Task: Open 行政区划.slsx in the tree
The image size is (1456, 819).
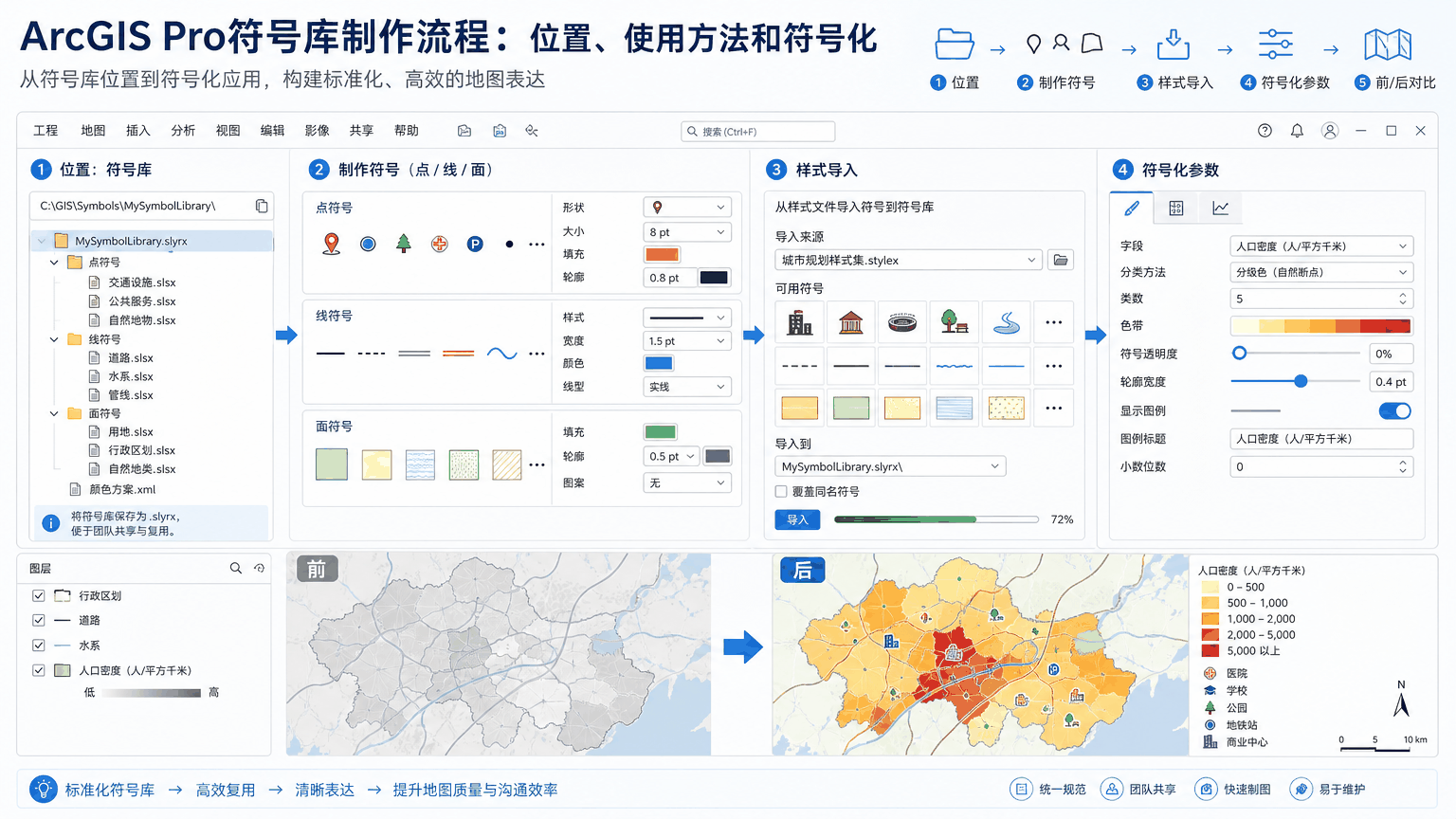Action: pyautogui.click(x=142, y=450)
